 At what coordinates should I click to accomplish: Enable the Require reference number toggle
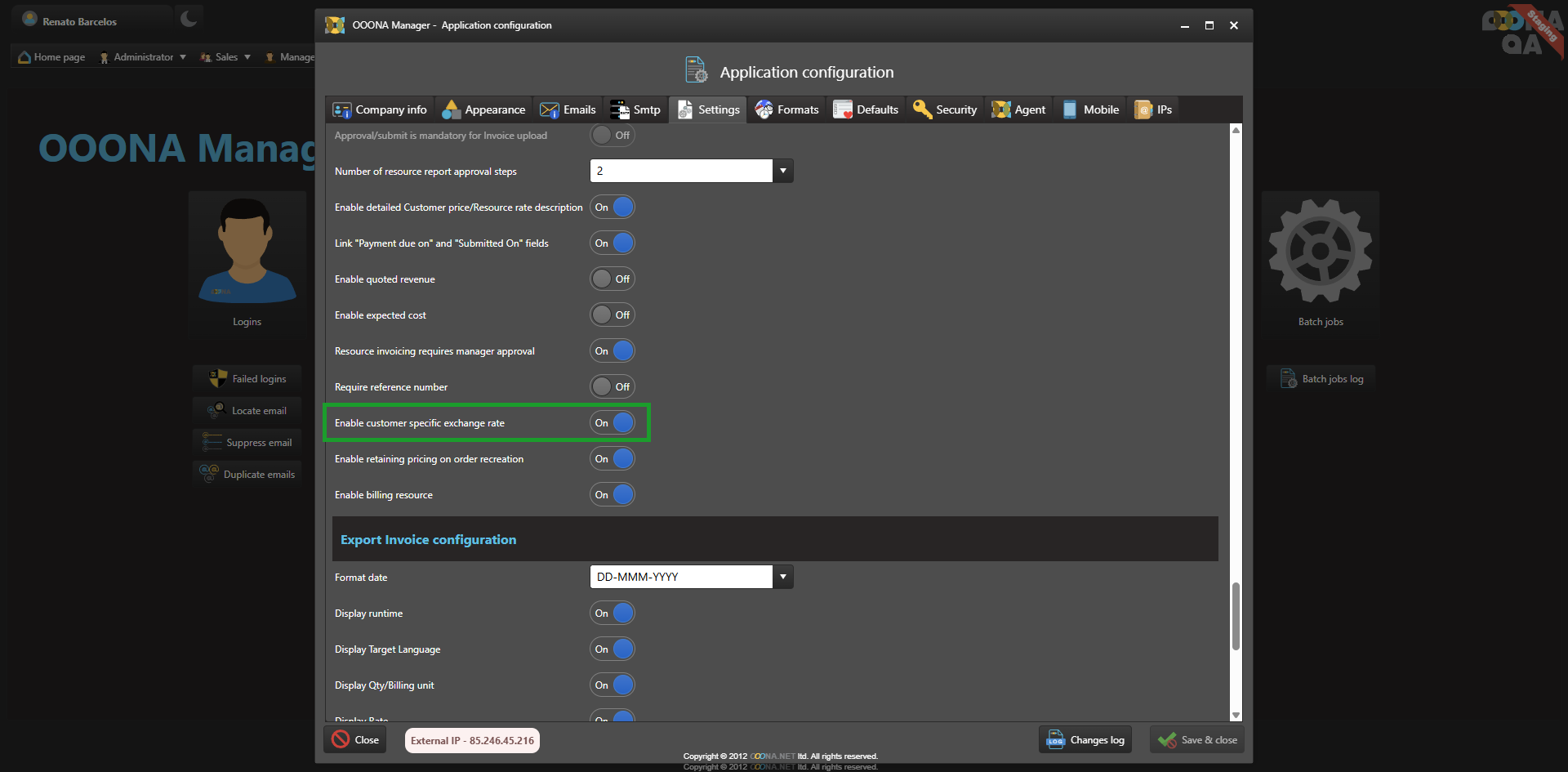[x=612, y=387]
